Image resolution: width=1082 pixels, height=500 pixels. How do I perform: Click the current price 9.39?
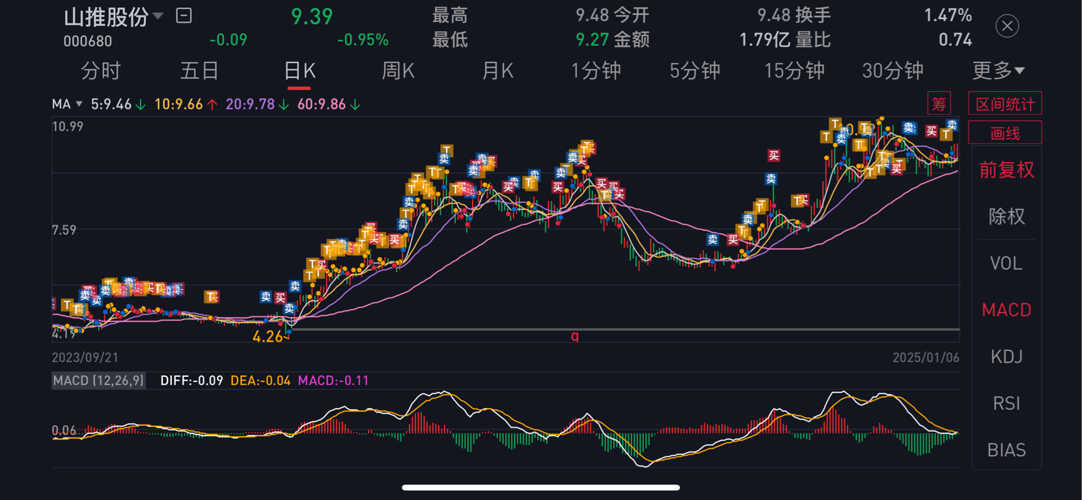tap(312, 16)
